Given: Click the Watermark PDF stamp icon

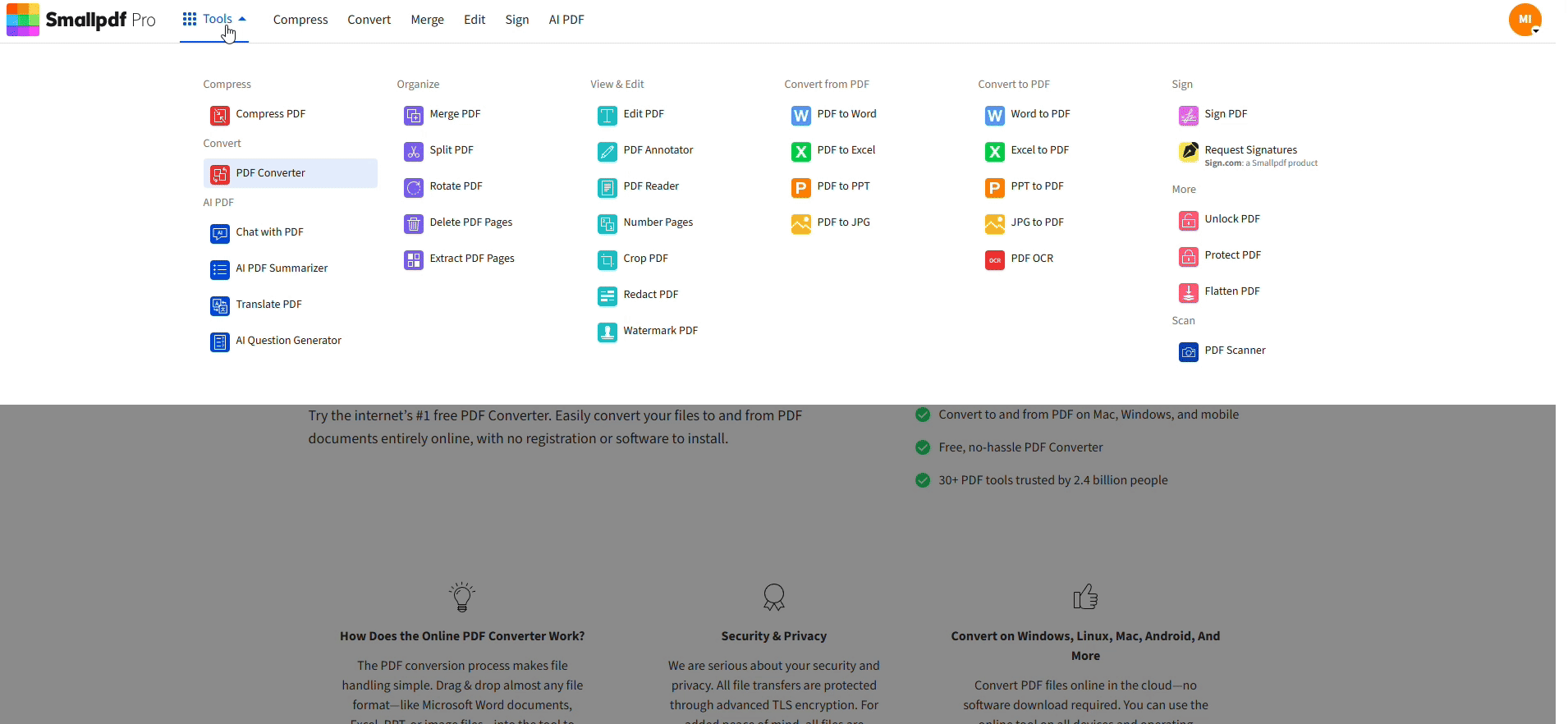Looking at the screenshot, I should (x=607, y=332).
